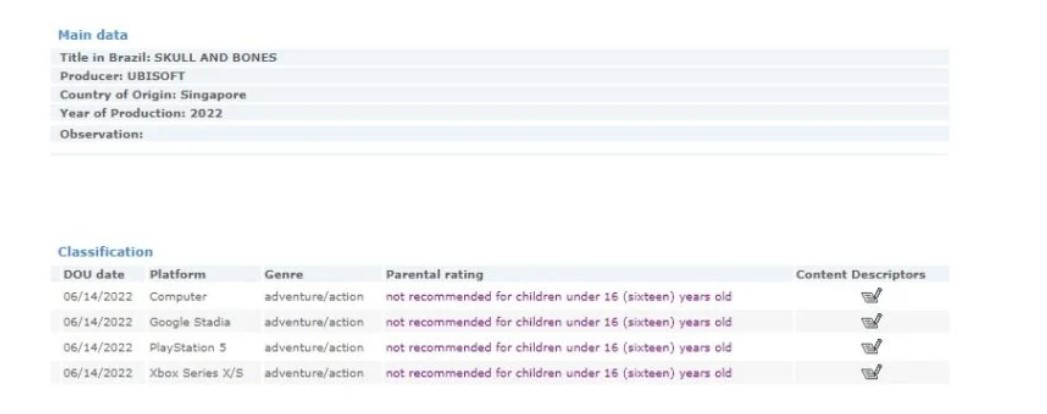Open content descriptors for PlayStation 5 row
The image size is (1047, 414).
[870, 347]
